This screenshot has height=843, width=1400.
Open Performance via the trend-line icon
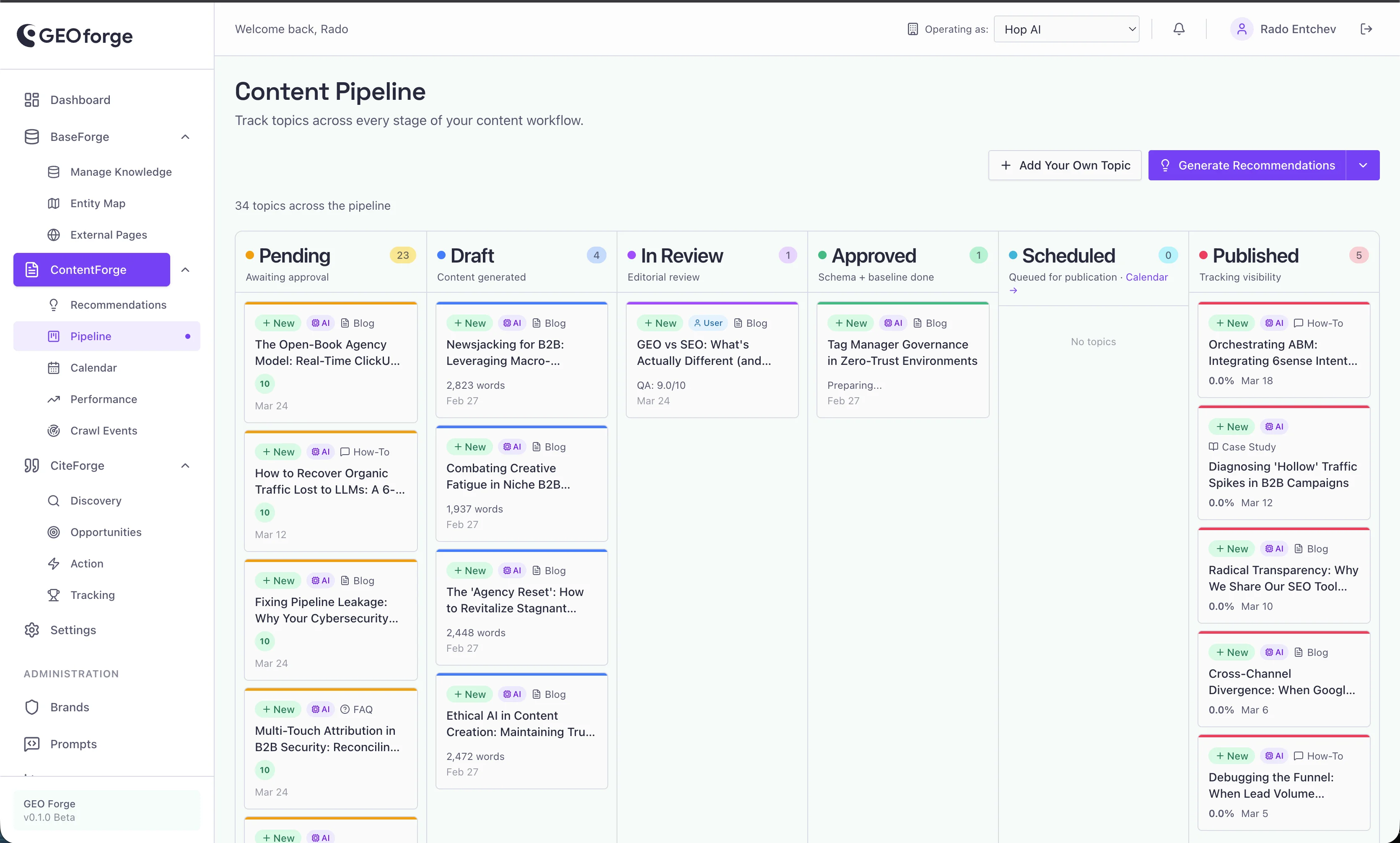[x=53, y=399]
